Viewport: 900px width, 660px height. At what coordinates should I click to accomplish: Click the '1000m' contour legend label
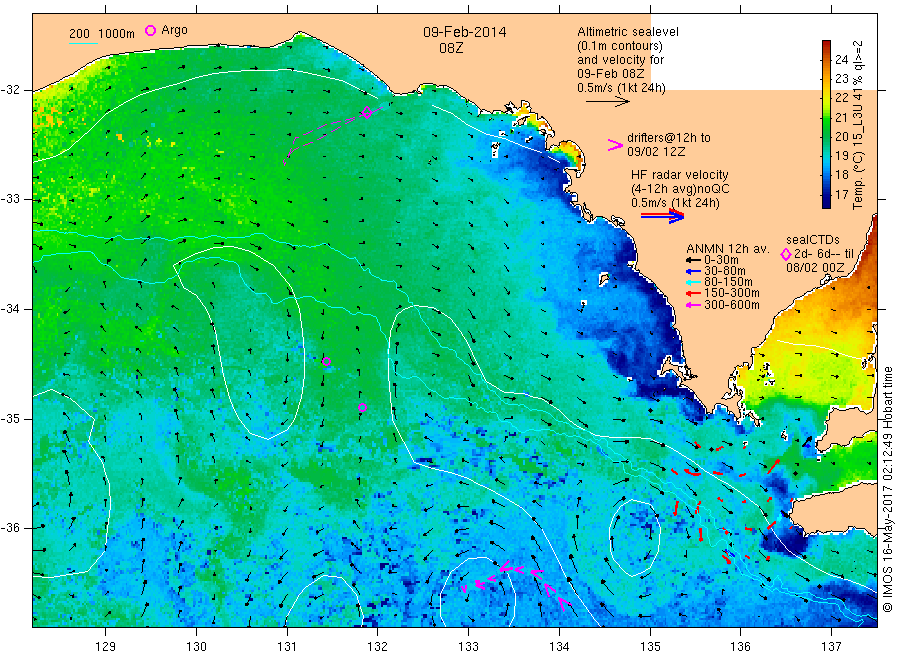tap(116, 34)
